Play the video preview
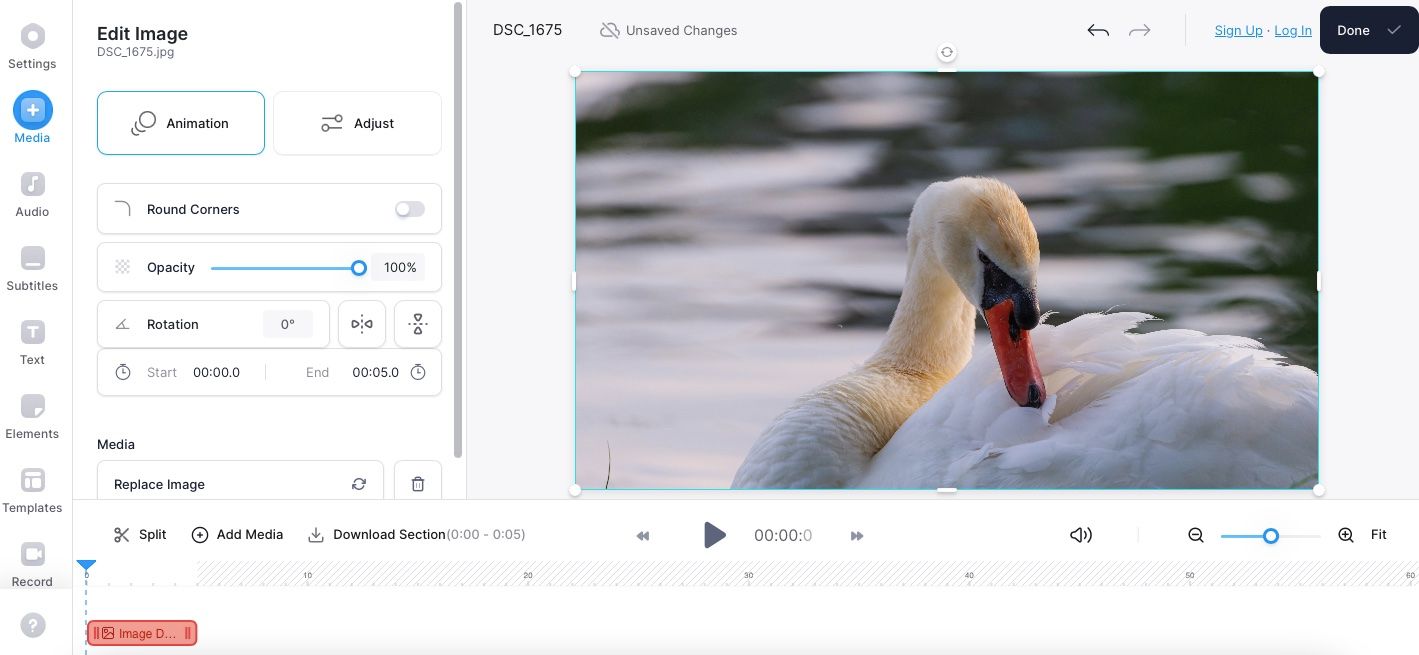The image size is (1419, 655). [714, 534]
